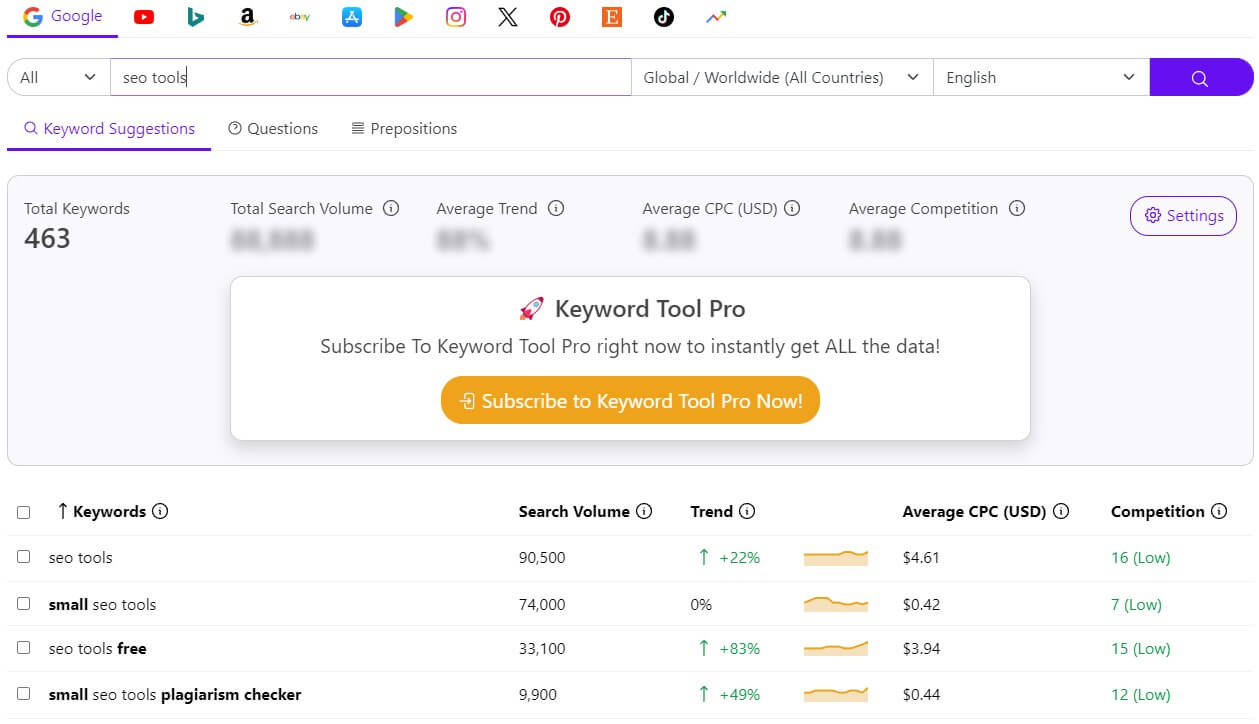This screenshot has height=724, width=1259.
Task: Click Subscribe to Keyword Tool Pro Now
Action: (x=630, y=400)
